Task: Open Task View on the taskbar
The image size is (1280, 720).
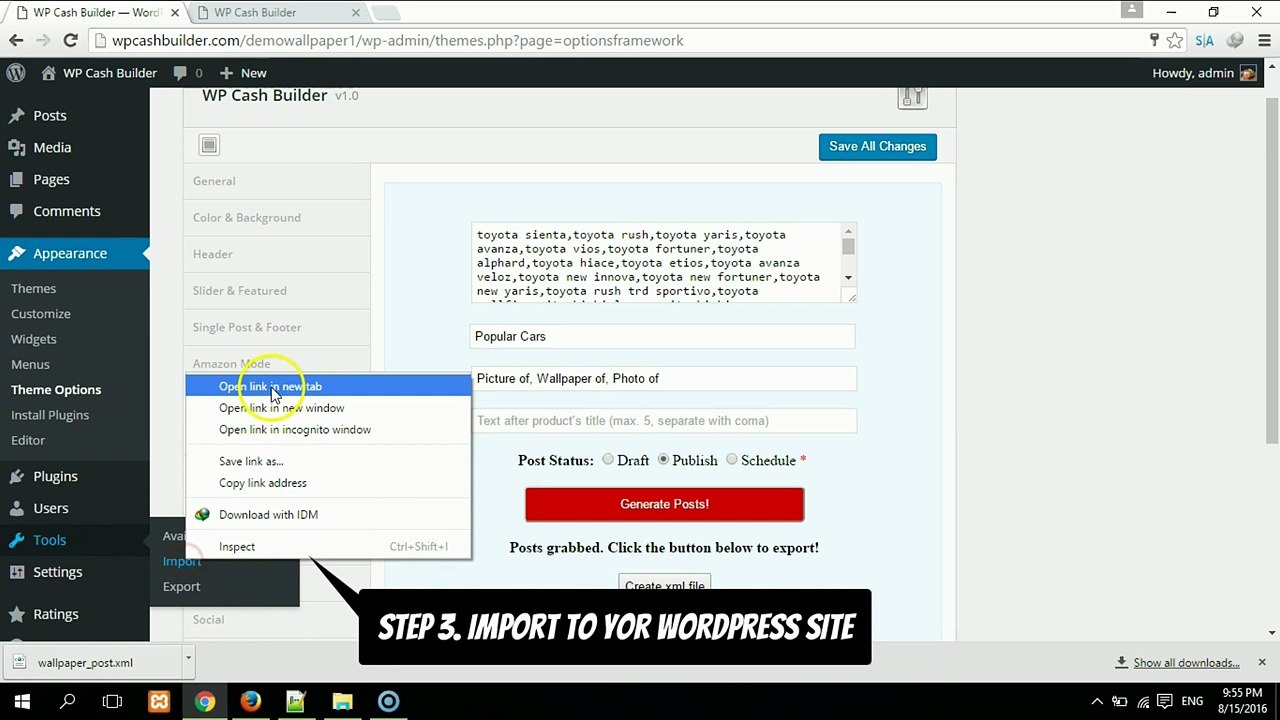Action: click(113, 701)
